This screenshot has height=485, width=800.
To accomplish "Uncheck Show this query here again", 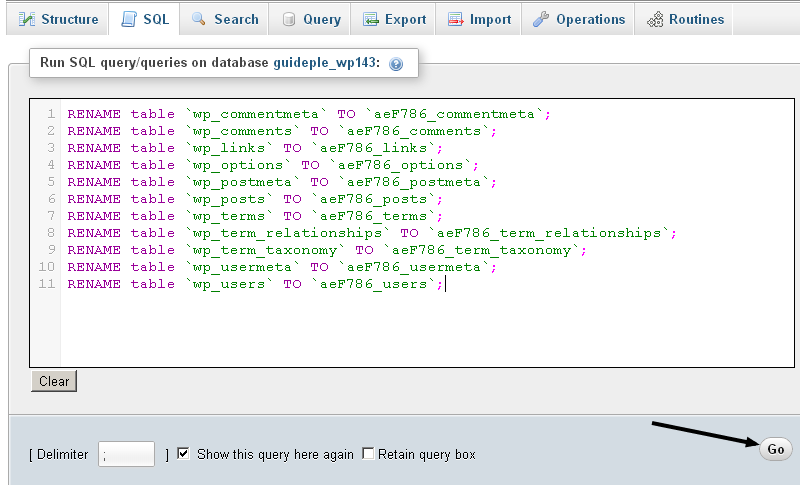I will pos(183,453).
